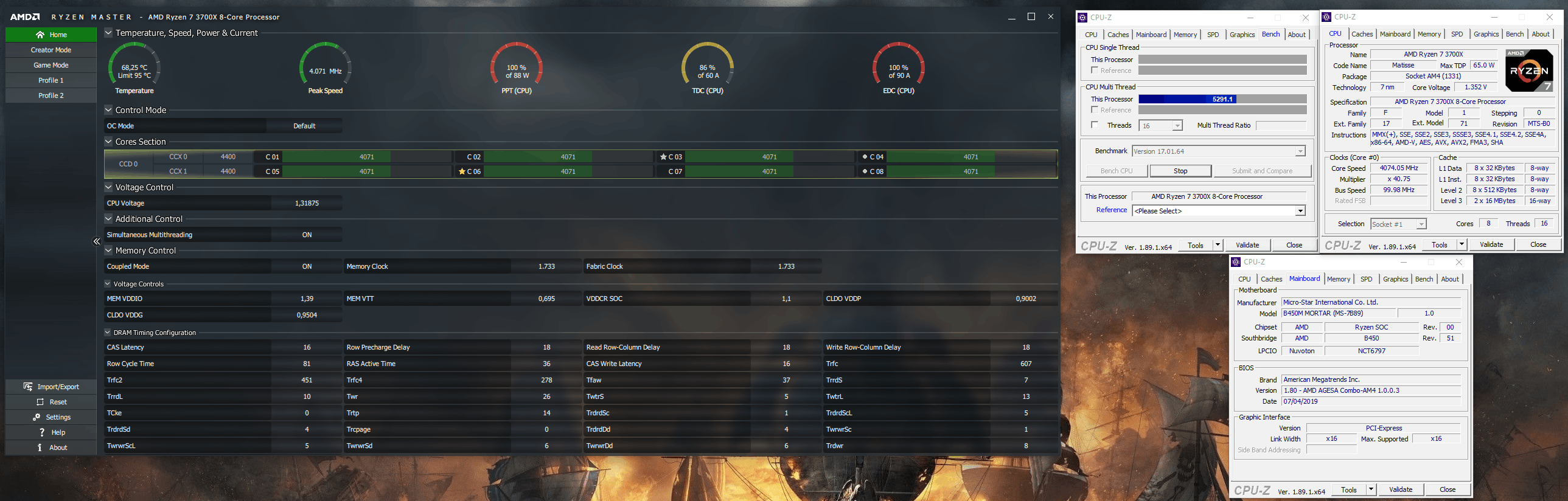This screenshot has height=501, width=1568.
Task: Click the dot marker on core C 08
Action: 865,171
